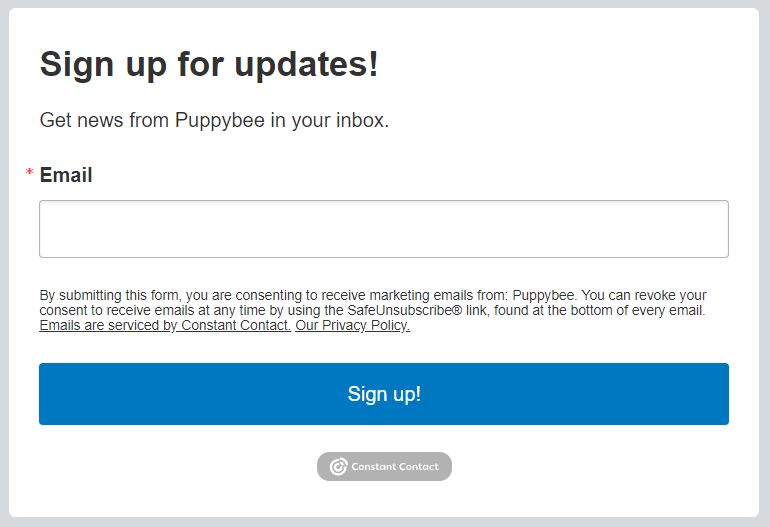
Task: Click the Constant Contact badge text
Action: pyautogui.click(x=395, y=467)
